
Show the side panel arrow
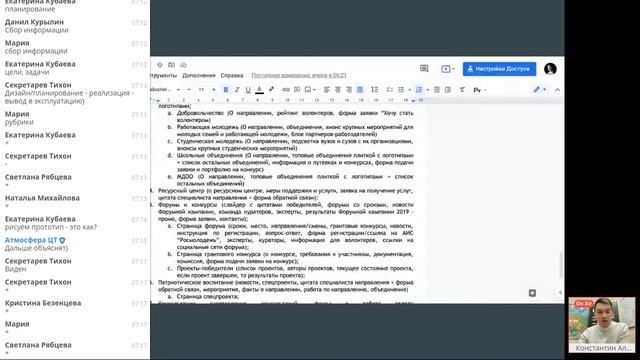[560, 293]
